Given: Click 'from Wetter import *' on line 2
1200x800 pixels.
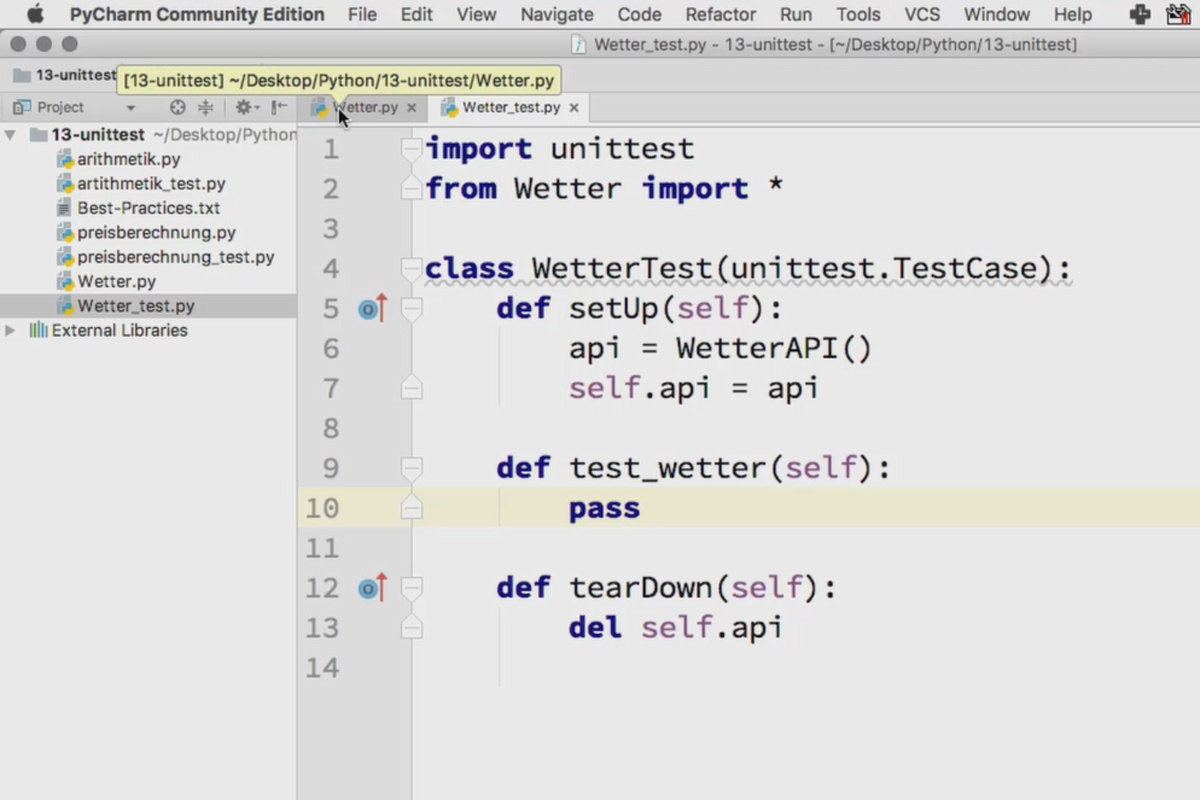Looking at the screenshot, I should [x=605, y=189].
